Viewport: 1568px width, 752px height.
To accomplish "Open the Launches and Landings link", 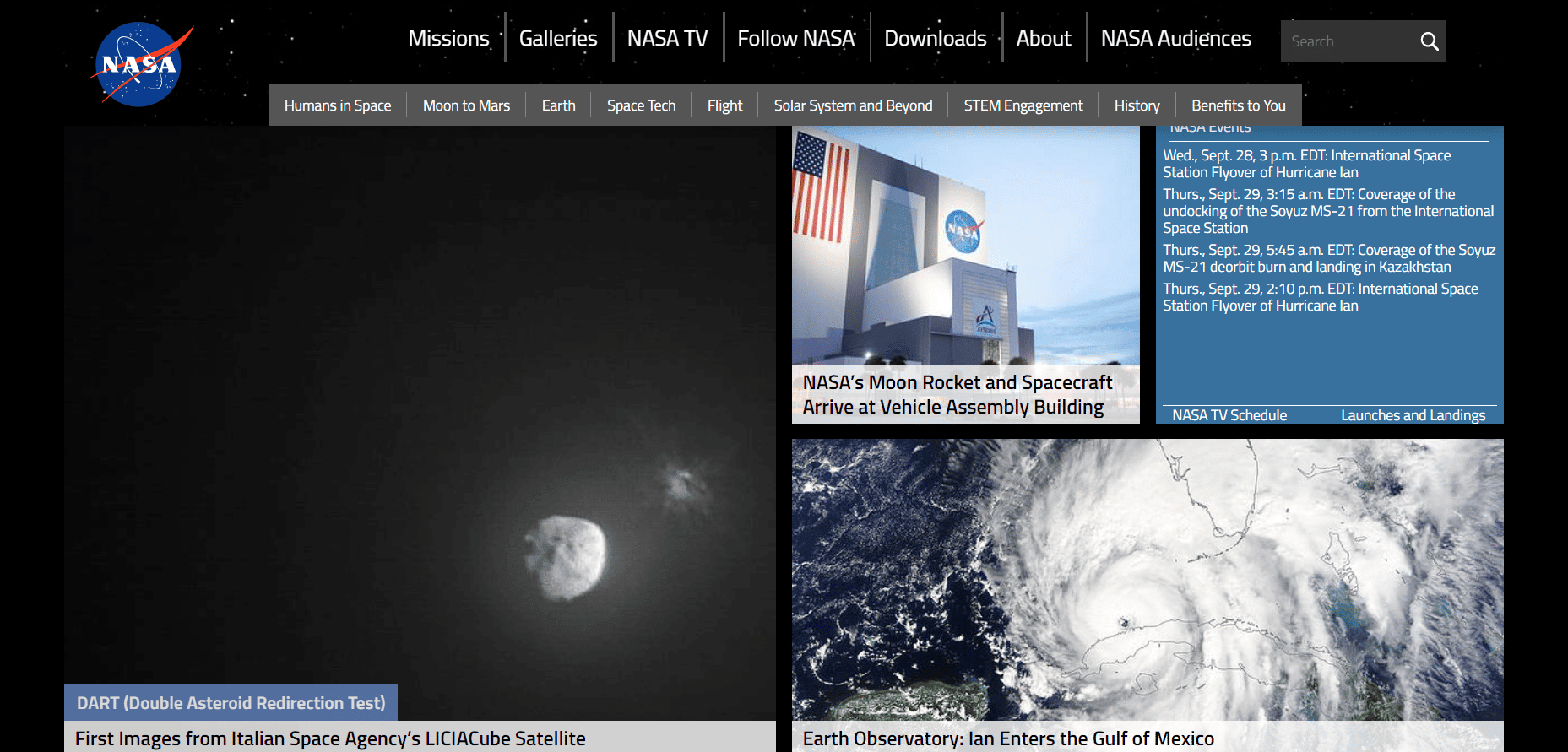I will (1413, 415).
